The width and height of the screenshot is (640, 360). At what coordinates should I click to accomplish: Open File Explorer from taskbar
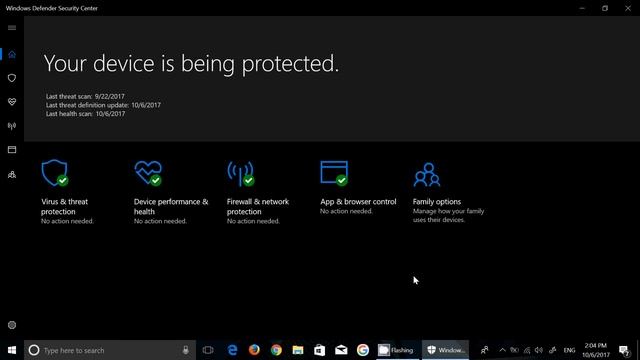tap(298, 350)
